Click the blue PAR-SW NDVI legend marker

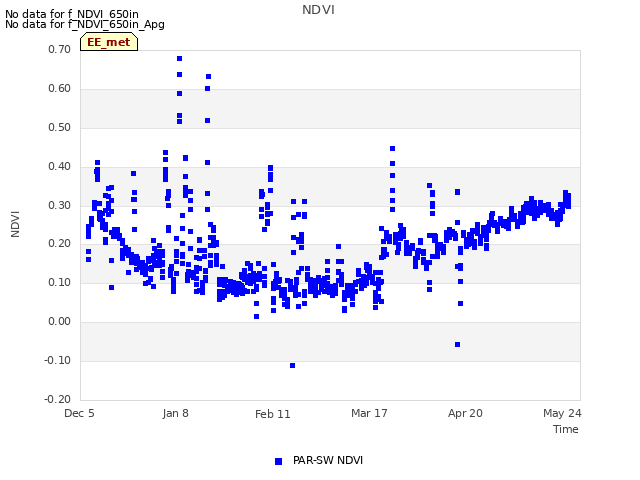pyautogui.click(x=278, y=461)
